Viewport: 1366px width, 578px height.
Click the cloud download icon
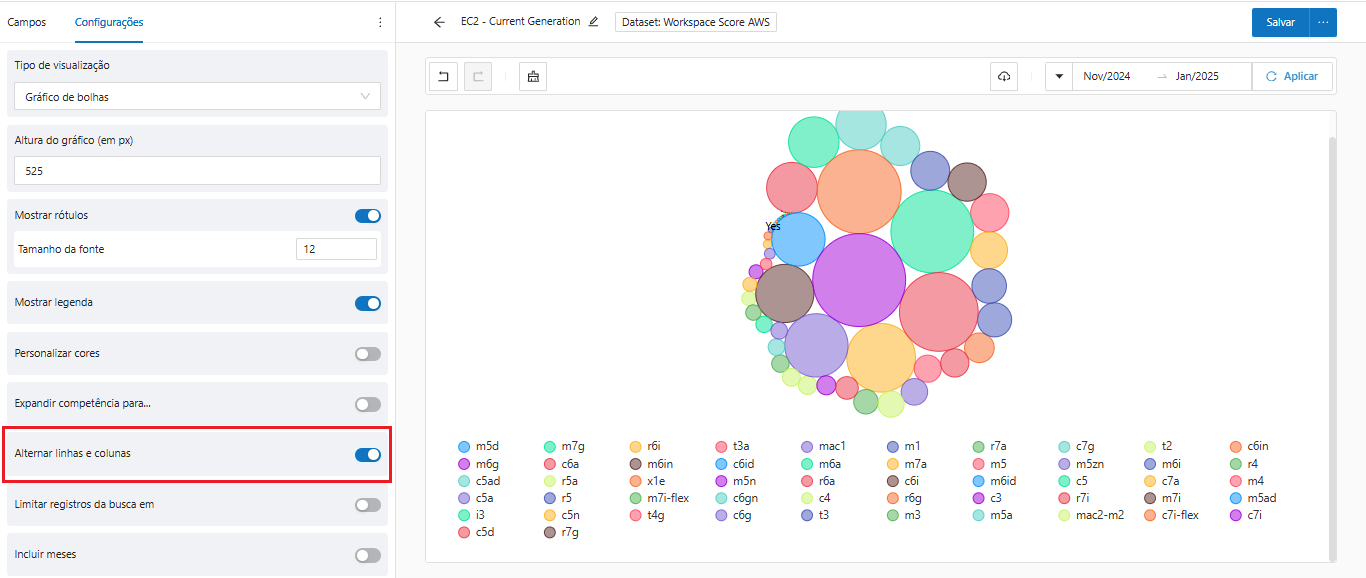tap(1004, 77)
